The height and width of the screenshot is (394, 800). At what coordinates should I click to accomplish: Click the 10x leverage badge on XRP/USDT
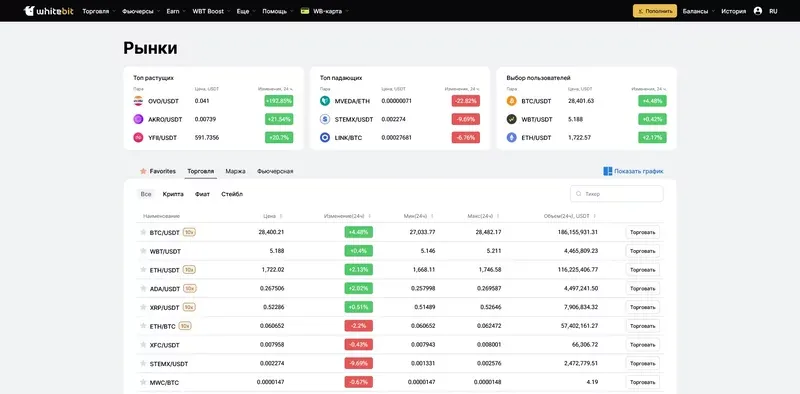[189, 307]
